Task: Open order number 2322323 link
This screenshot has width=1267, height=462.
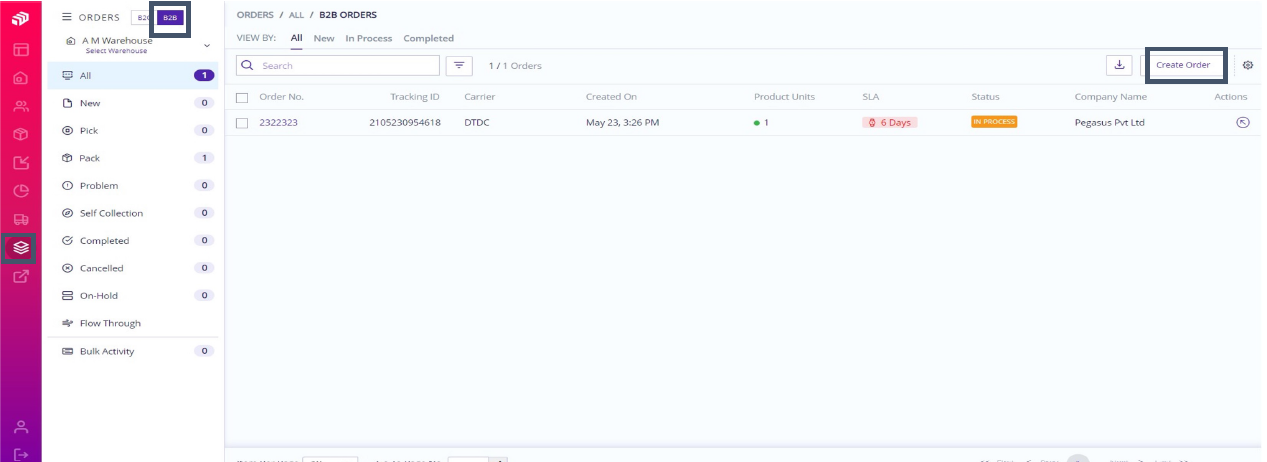Action: 278,122
